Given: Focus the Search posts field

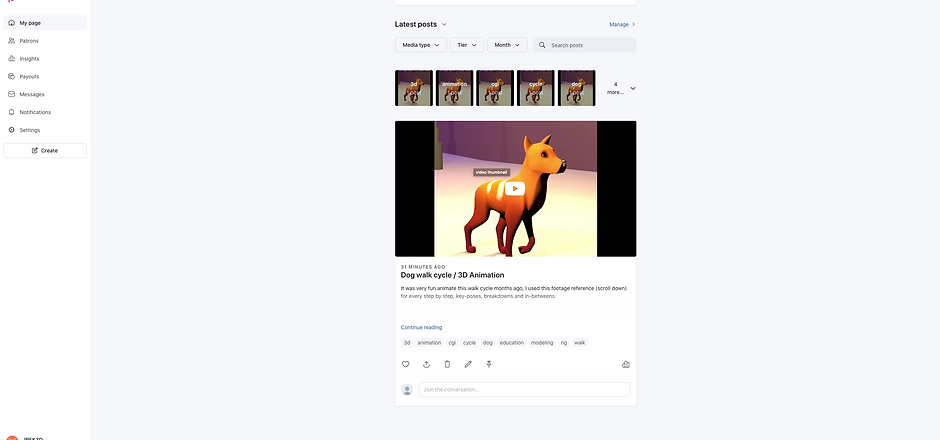Looking at the screenshot, I should [x=585, y=45].
